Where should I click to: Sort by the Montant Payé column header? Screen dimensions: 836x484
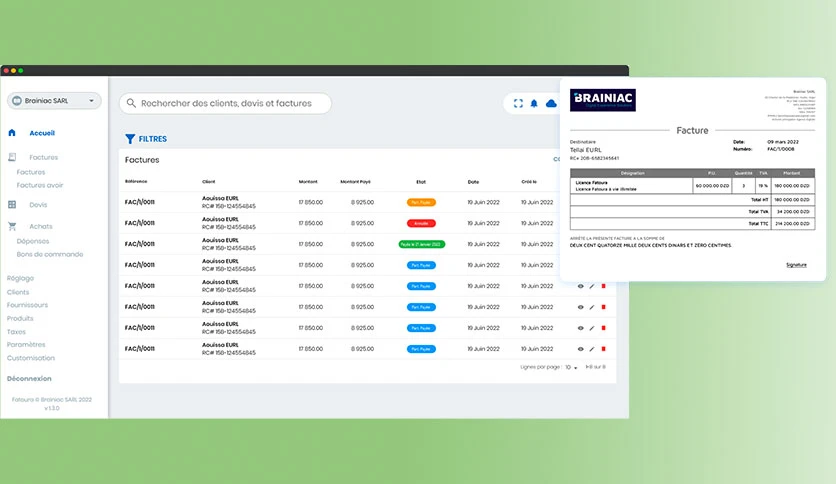356,182
